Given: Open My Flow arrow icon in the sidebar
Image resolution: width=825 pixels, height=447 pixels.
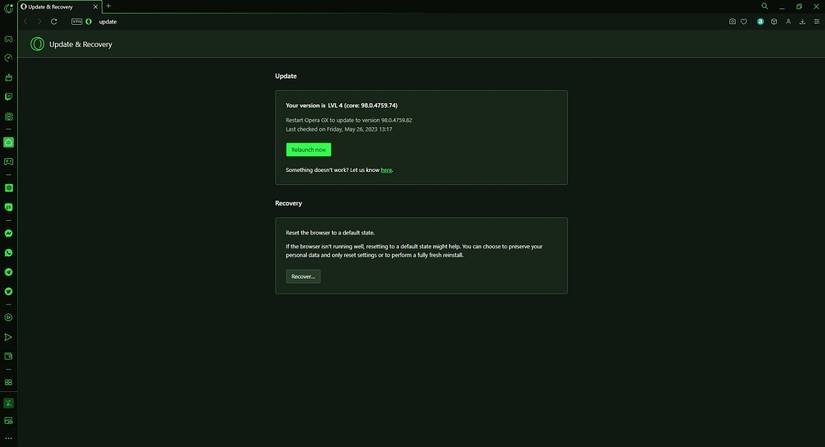Looking at the screenshot, I should click(8, 337).
